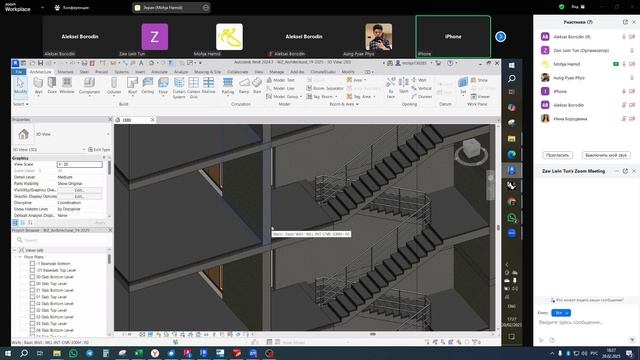Switch to the Structure ribbon tab
640x360 pixels.
point(65,72)
